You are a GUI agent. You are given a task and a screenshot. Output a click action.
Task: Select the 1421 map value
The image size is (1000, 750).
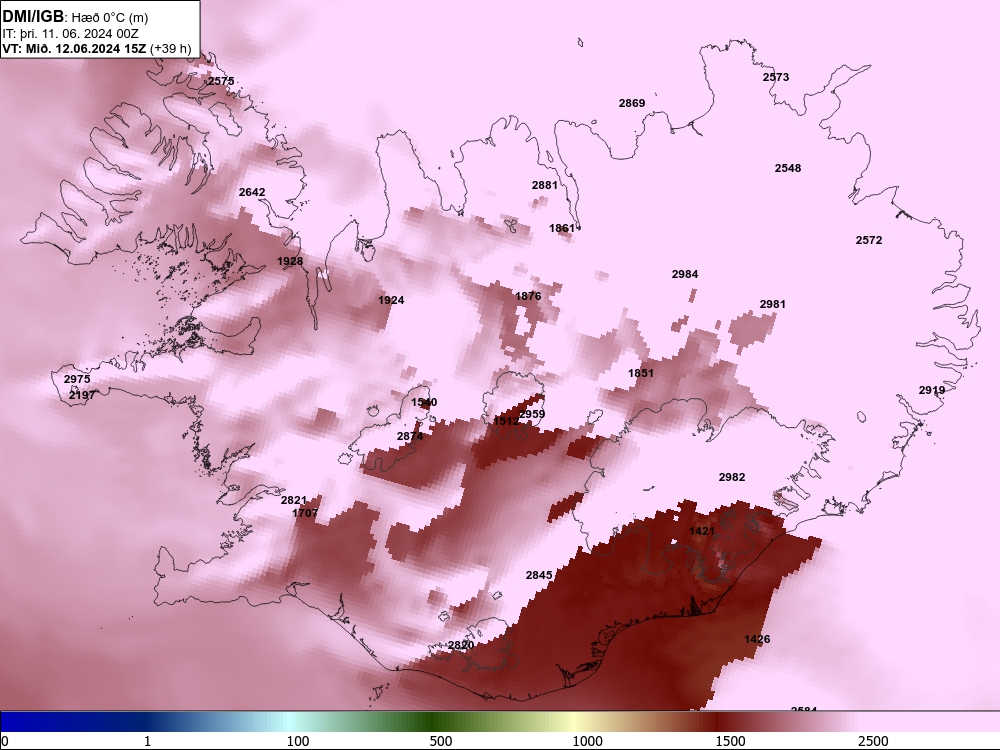[702, 531]
